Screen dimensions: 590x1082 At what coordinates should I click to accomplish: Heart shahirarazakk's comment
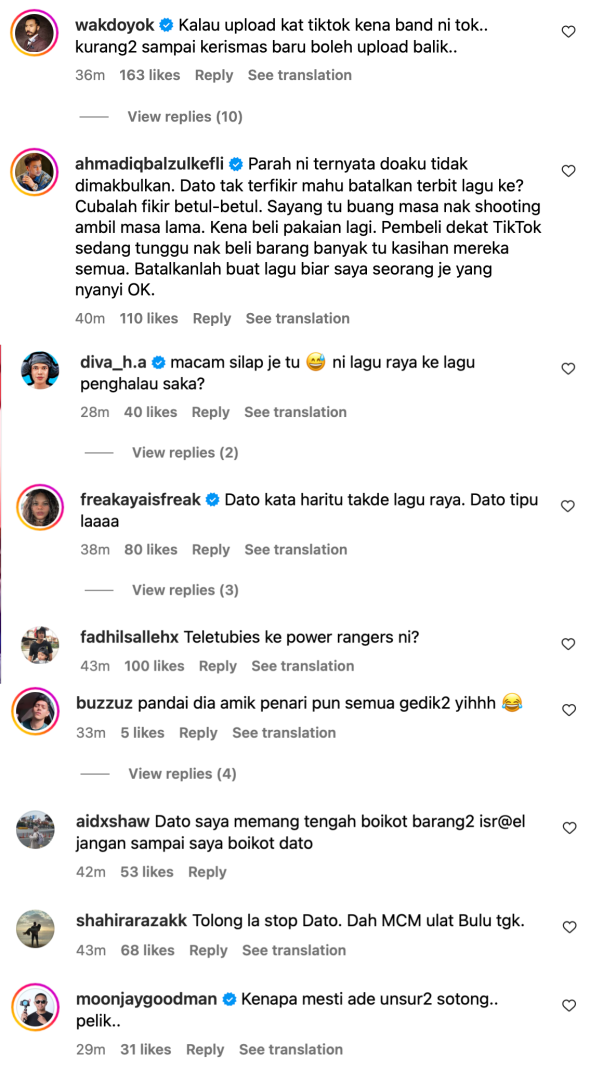click(568, 927)
